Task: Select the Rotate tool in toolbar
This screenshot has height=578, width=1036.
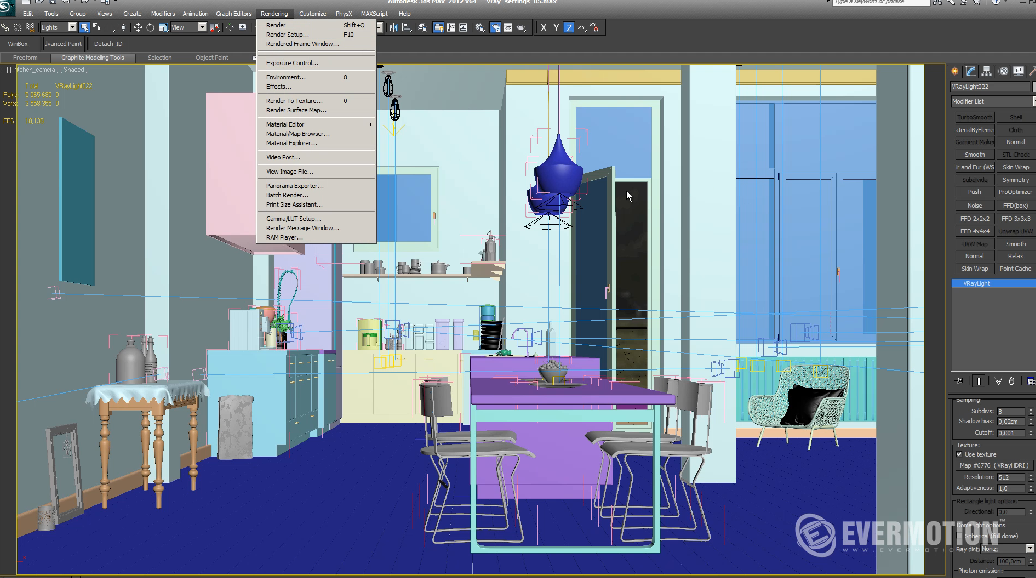Action: pyautogui.click(x=150, y=28)
